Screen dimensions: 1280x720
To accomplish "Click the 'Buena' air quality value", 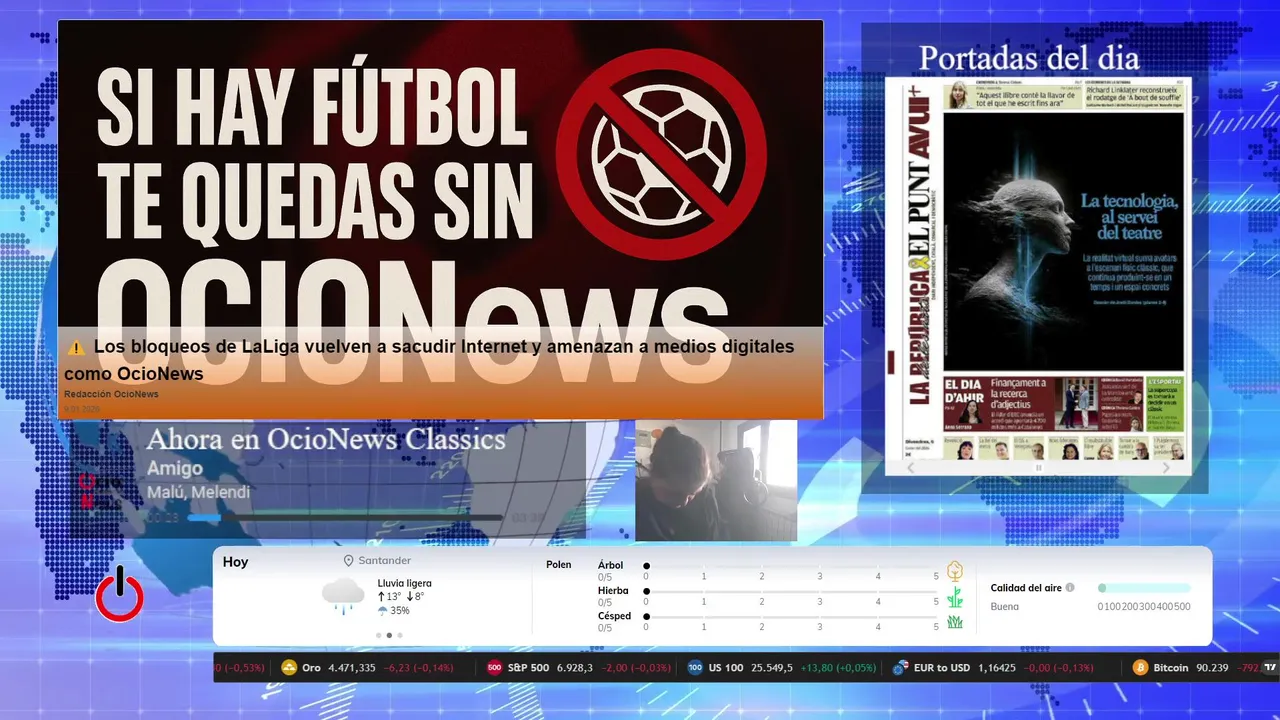I will click(x=1005, y=606).
